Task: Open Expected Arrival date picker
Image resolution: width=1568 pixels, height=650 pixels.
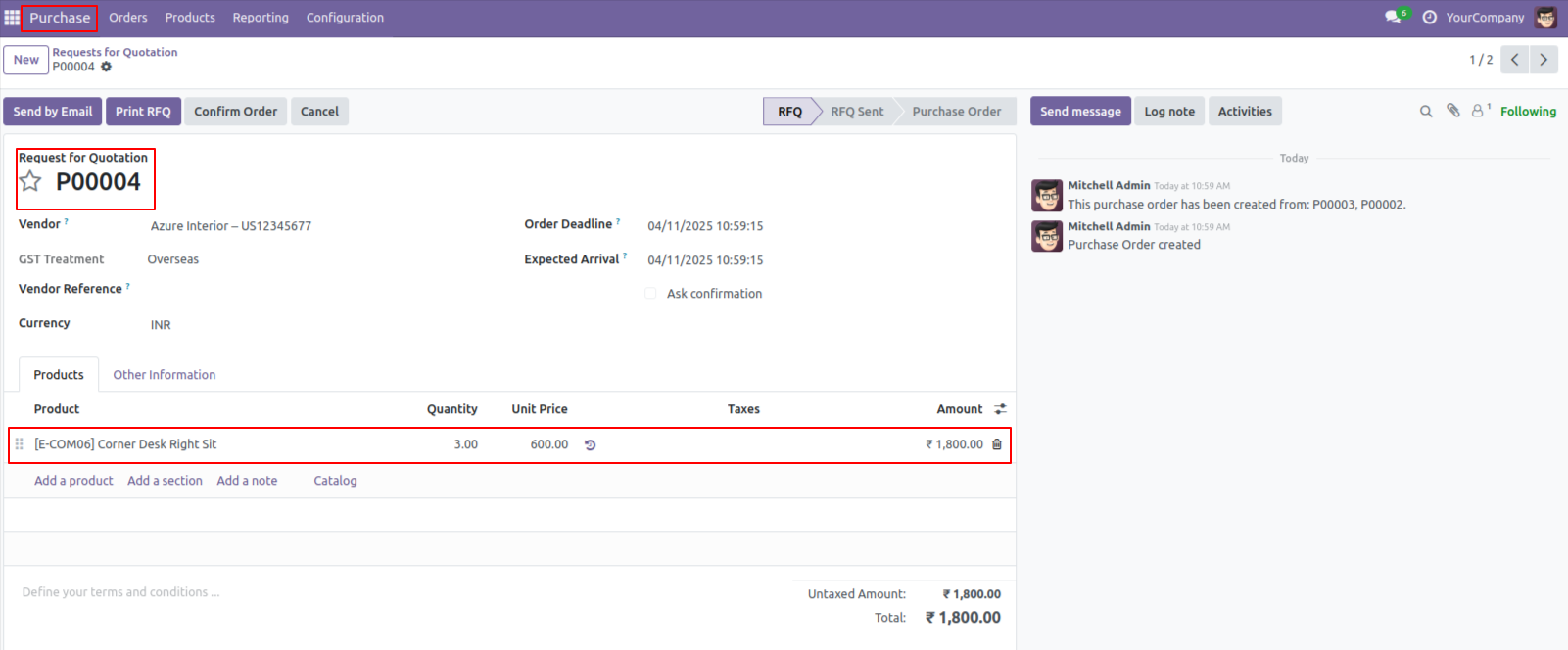Action: point(705,260)
